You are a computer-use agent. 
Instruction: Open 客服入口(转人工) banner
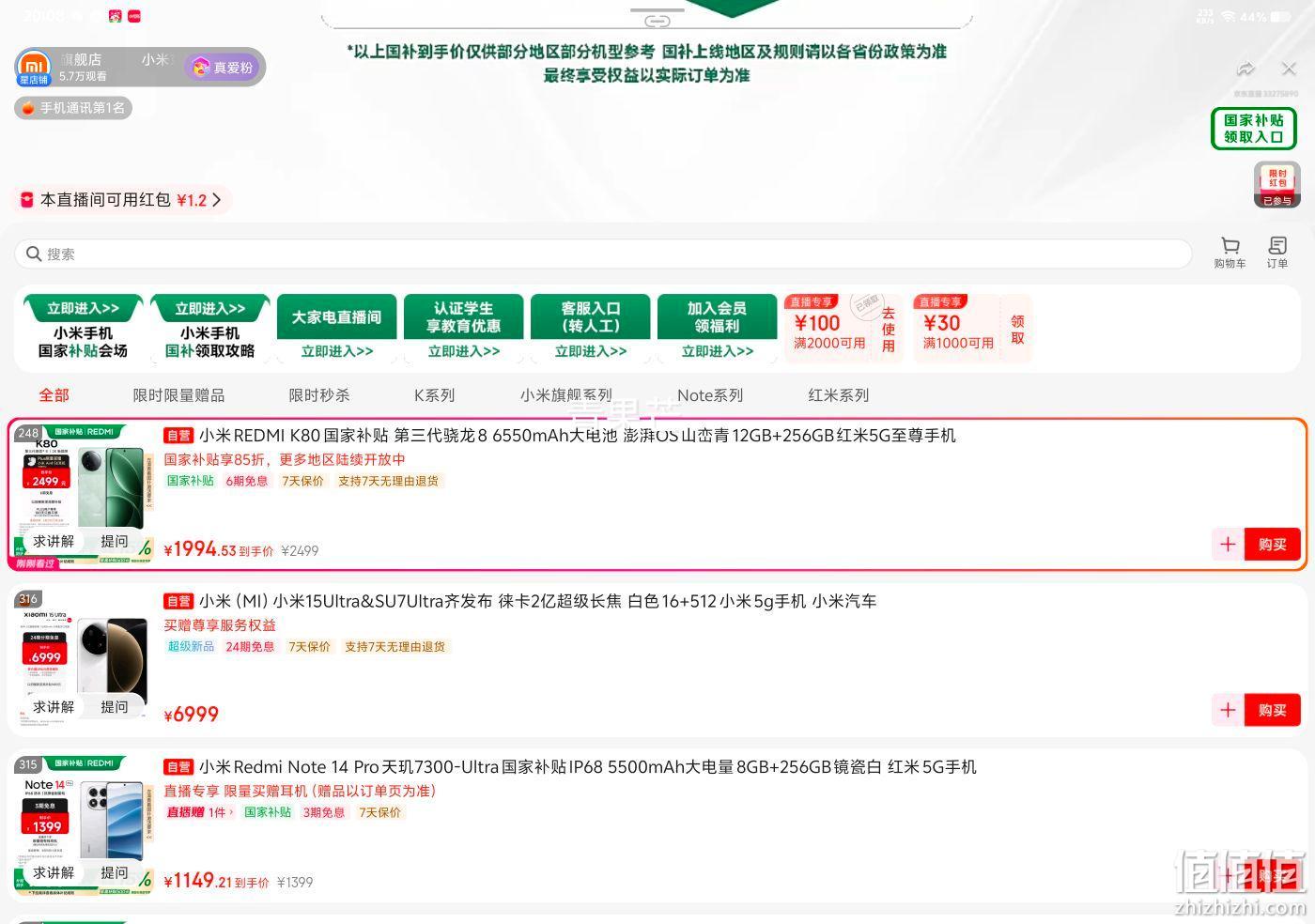590,329
